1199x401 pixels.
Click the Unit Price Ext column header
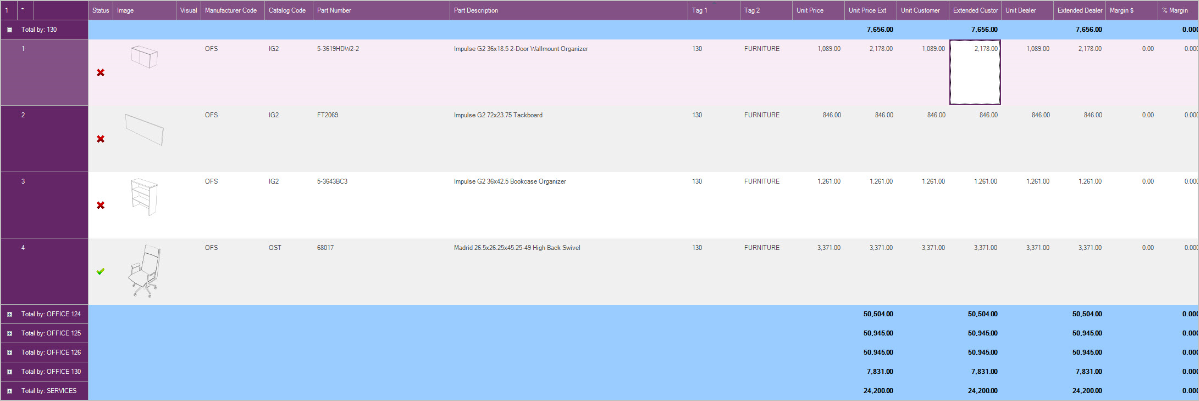pyautogui.click(x=871, y=11)
